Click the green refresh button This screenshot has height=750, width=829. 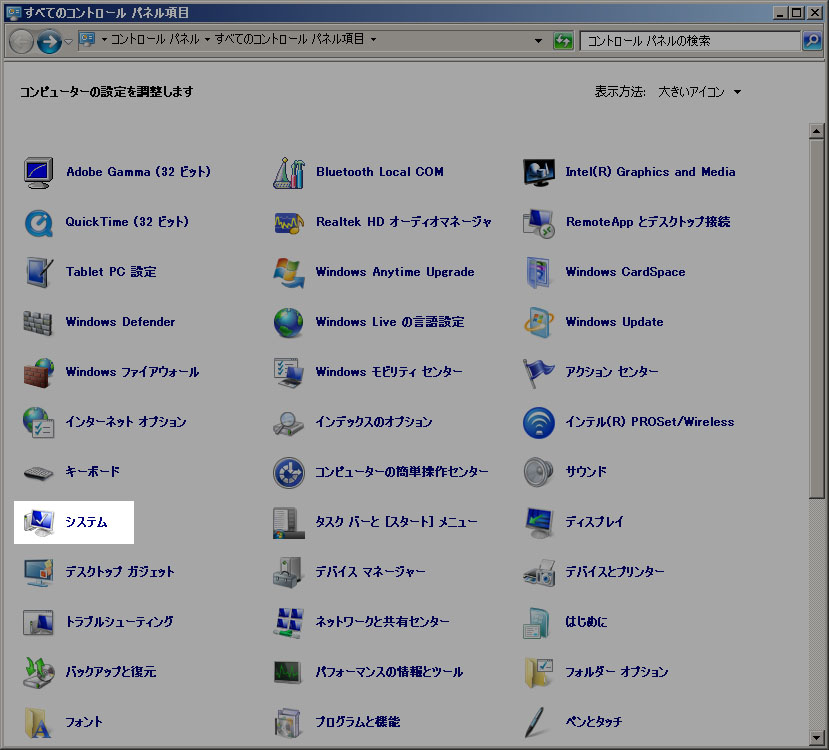pyautogui.click(x=563, y=41)
